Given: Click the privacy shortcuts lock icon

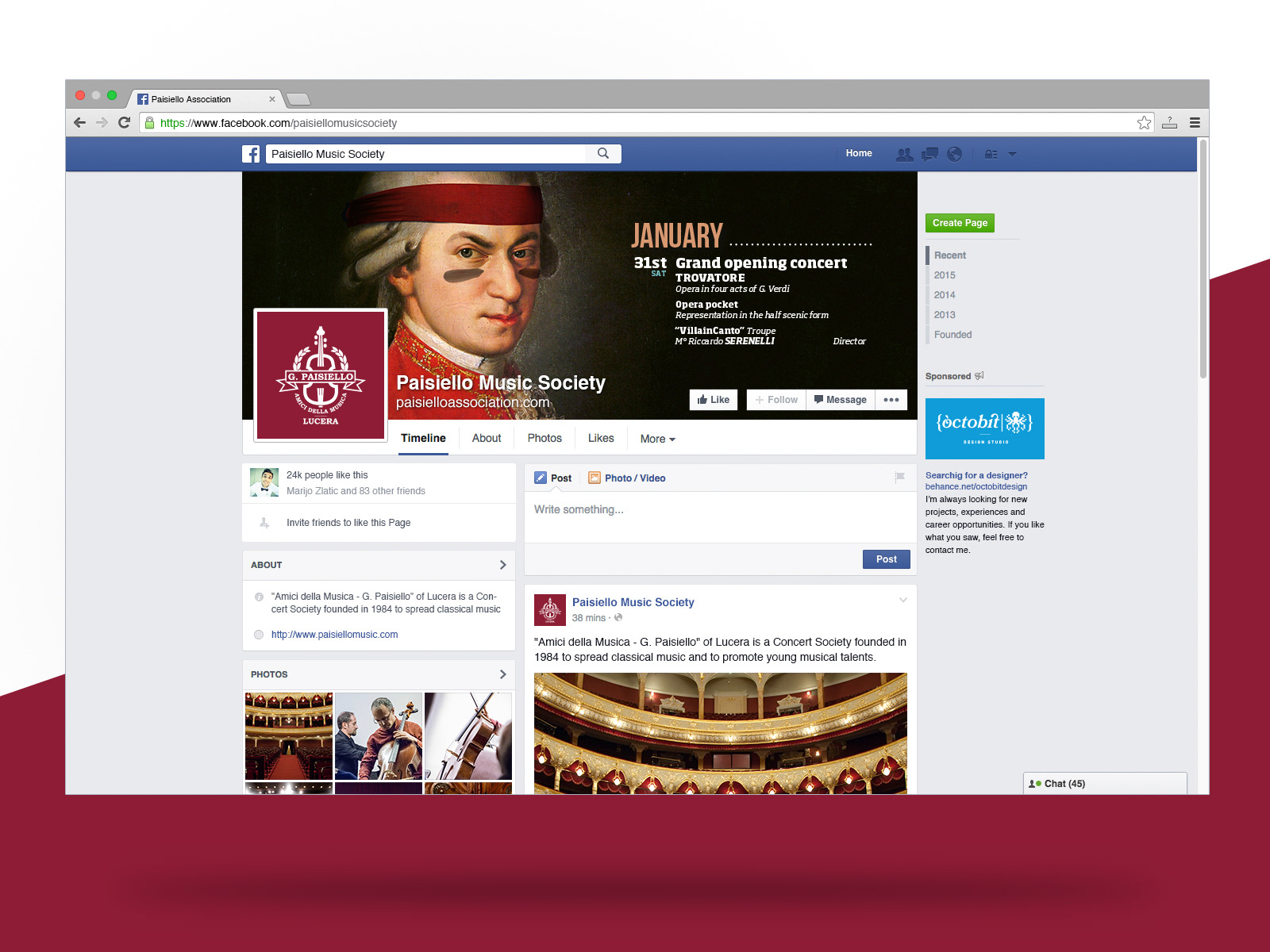Looking at the screenshot, I should 991,155.
